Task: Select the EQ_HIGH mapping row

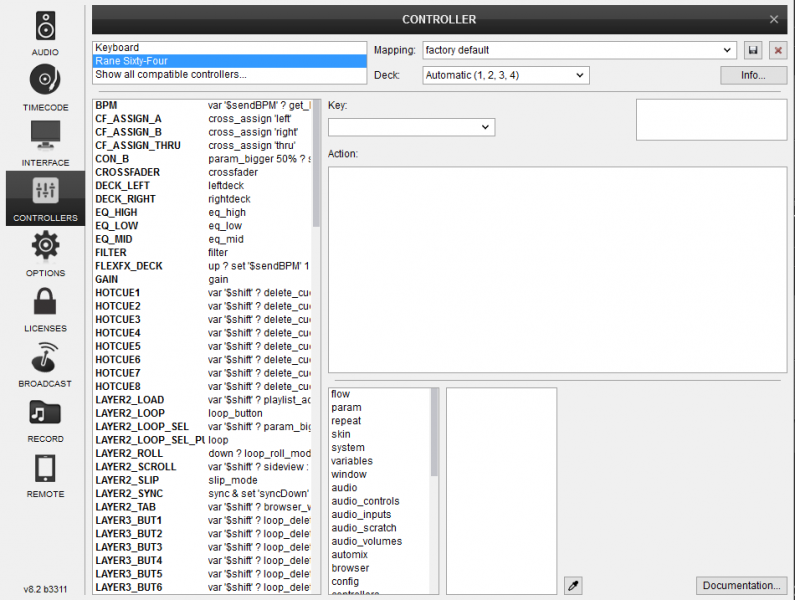Action: [203, 212]
